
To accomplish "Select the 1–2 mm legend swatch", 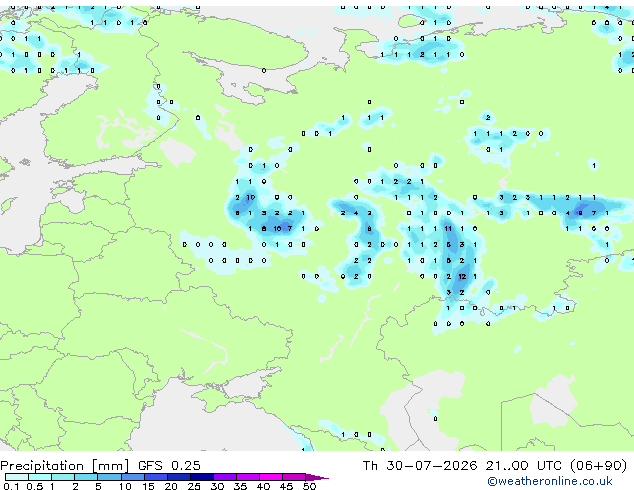I will pyautogui.click(x=63, y=477).
